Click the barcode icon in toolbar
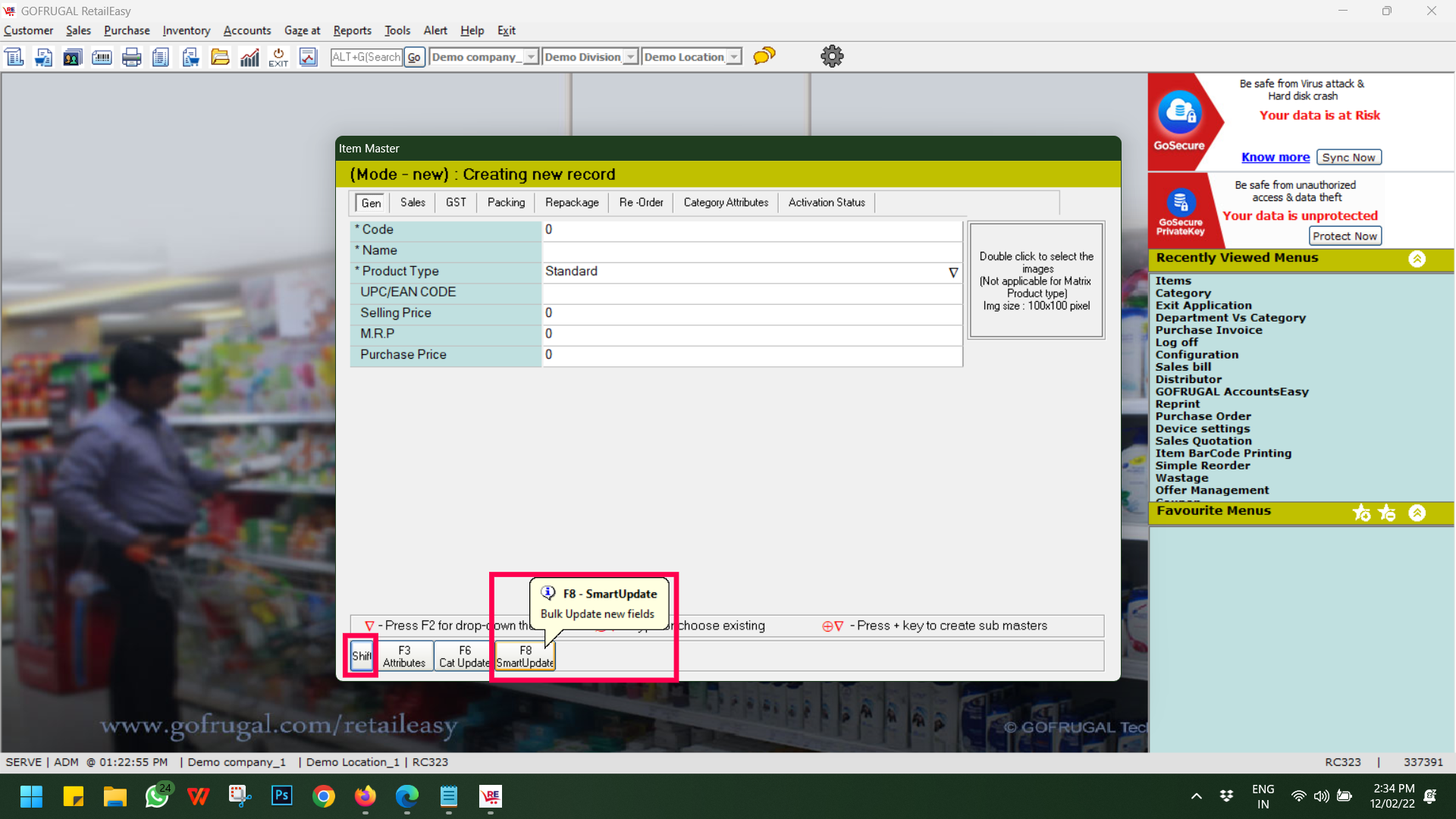Screen dimensions: 1456x819 102,57
